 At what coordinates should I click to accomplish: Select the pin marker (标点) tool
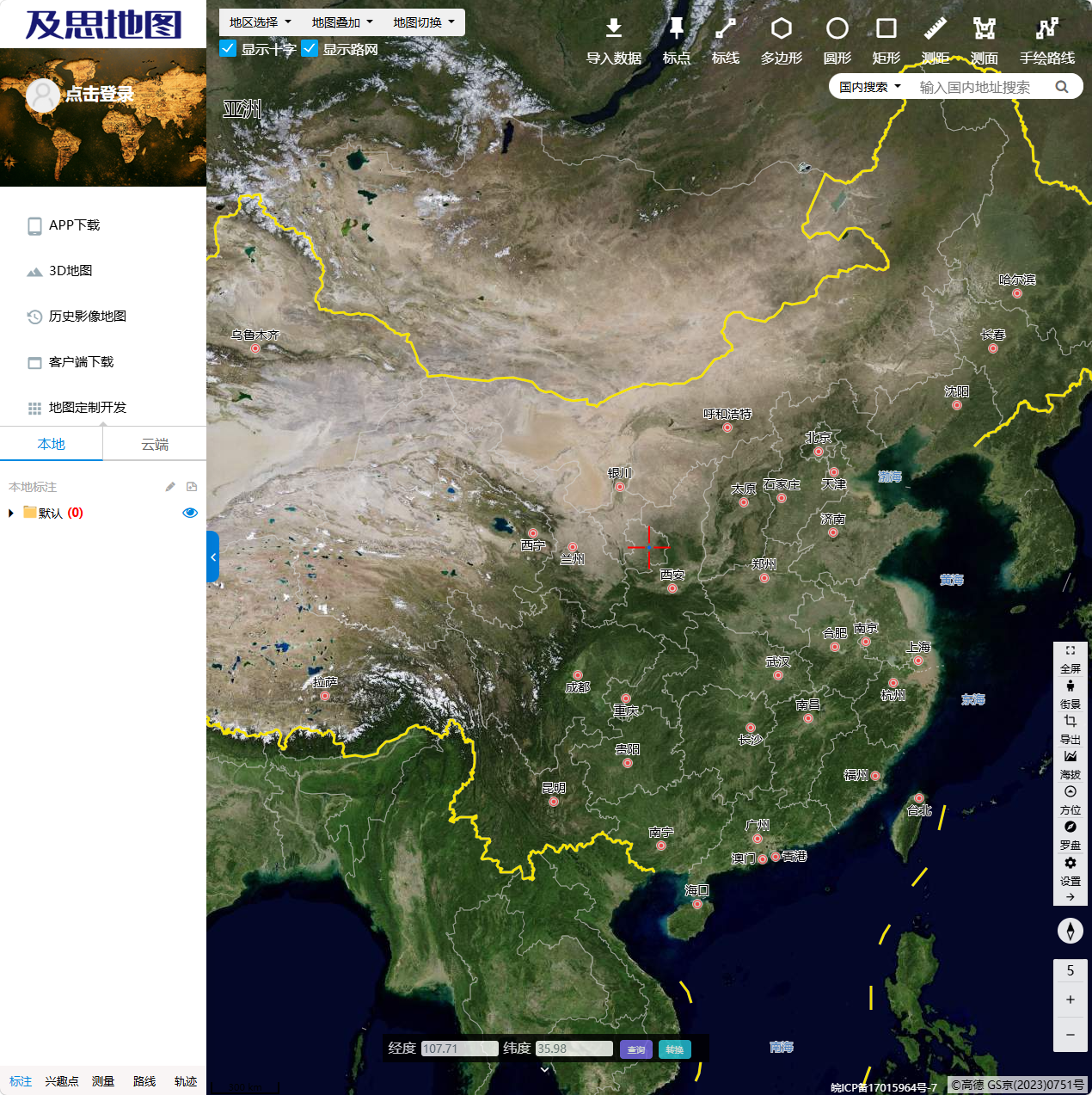coord(676,29)
